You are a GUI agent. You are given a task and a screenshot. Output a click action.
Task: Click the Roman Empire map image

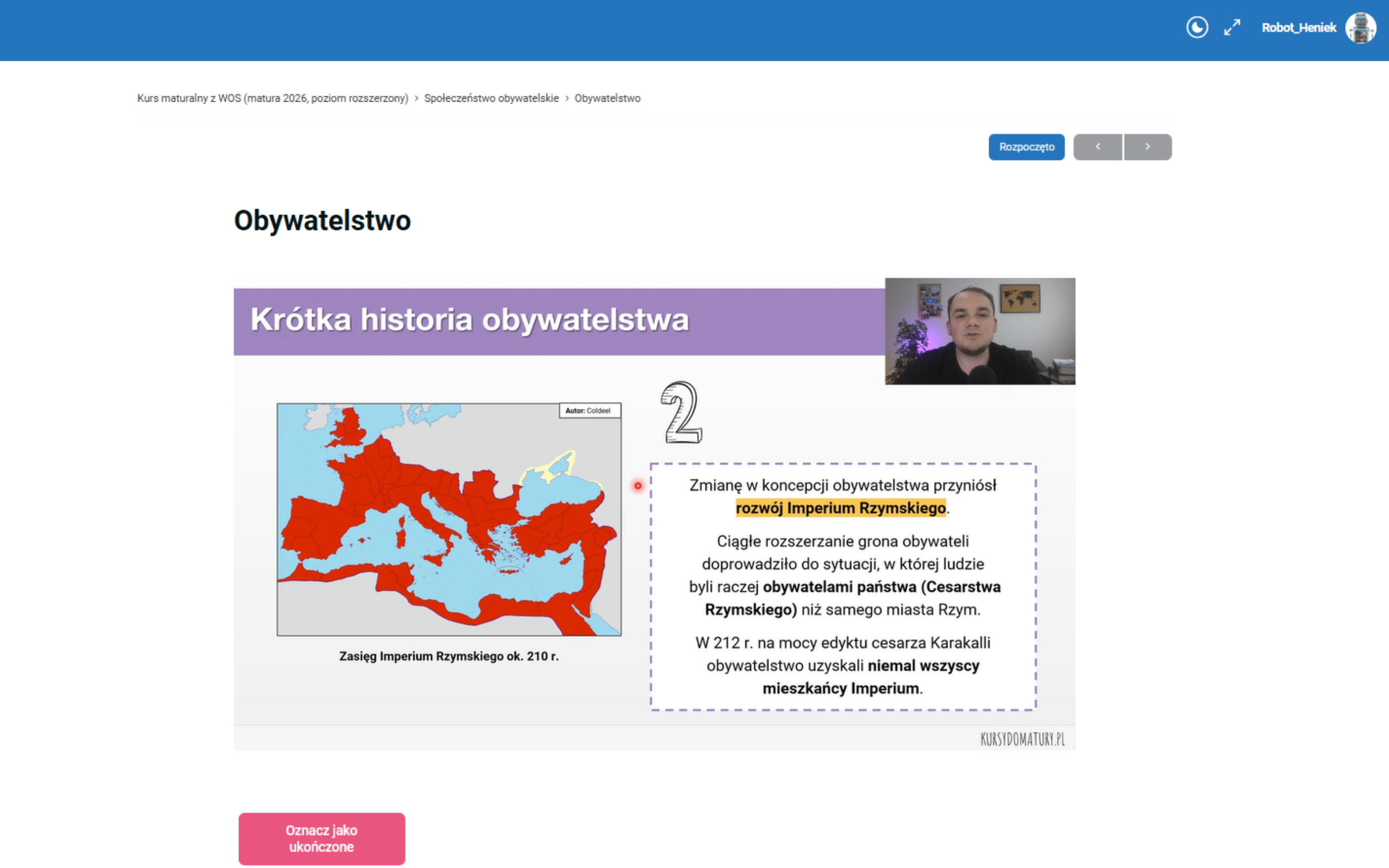(x=449, y=519)
